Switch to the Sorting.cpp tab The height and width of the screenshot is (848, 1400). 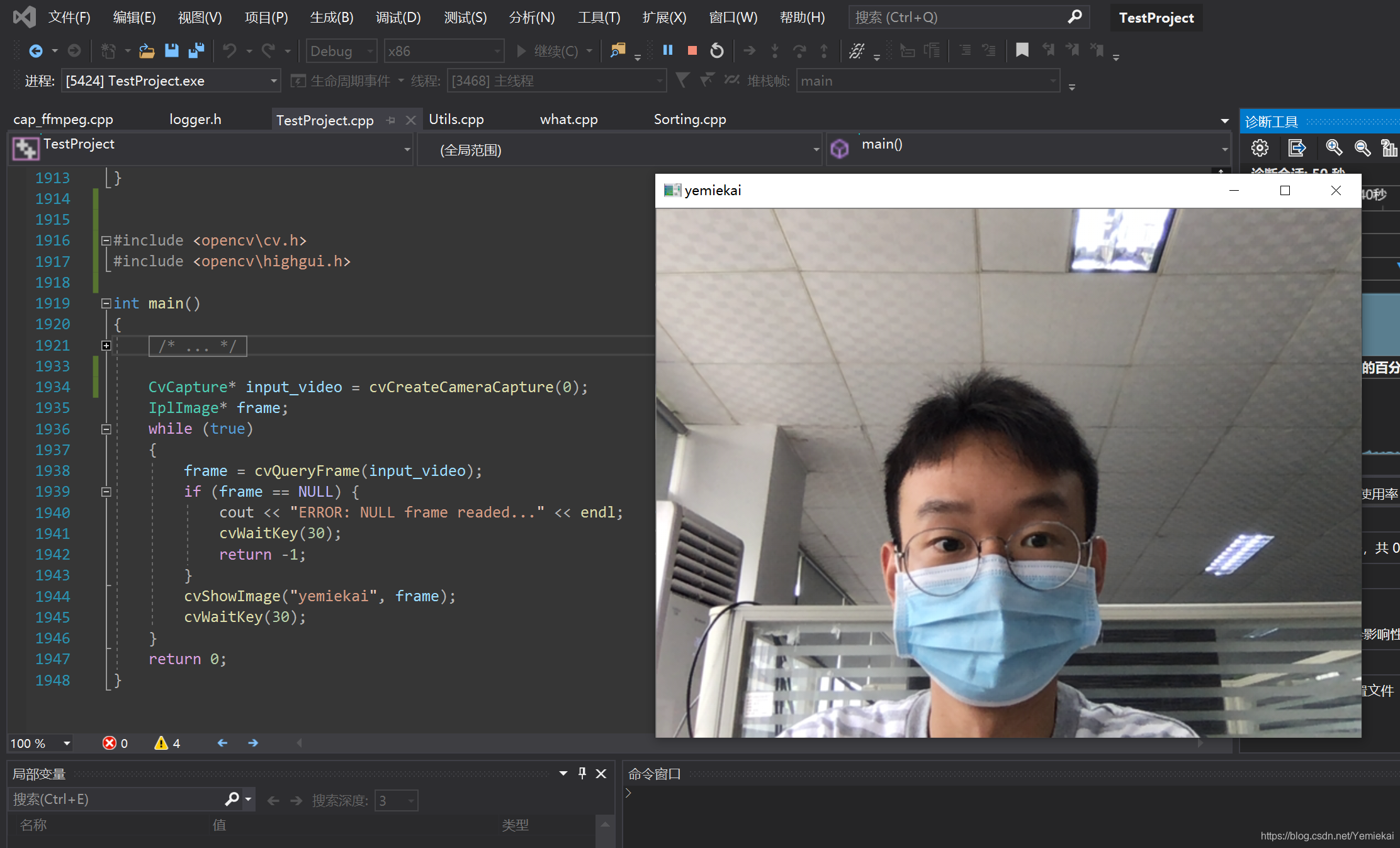point(689,120)
